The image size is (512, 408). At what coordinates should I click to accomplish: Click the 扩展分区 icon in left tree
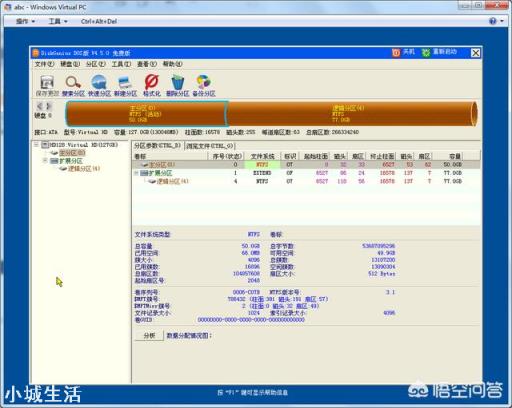54,161
